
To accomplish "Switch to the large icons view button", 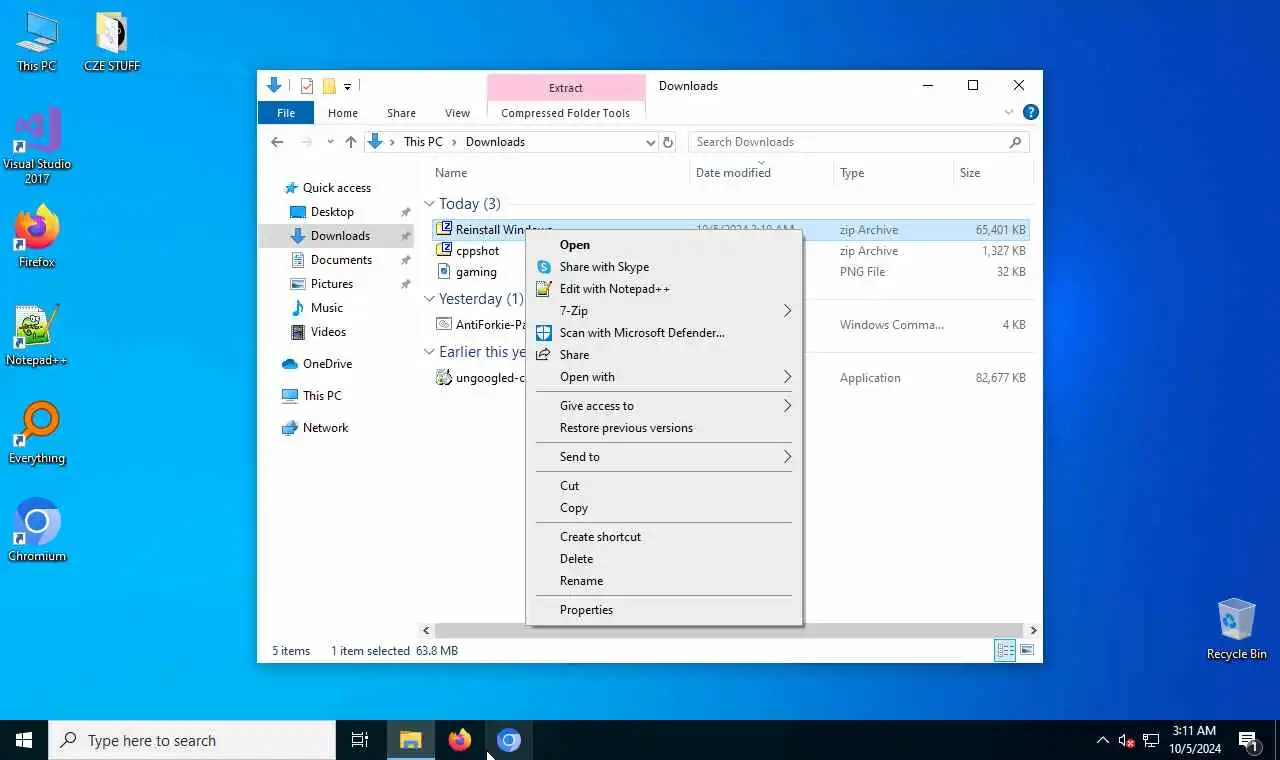I will 1026,651.
